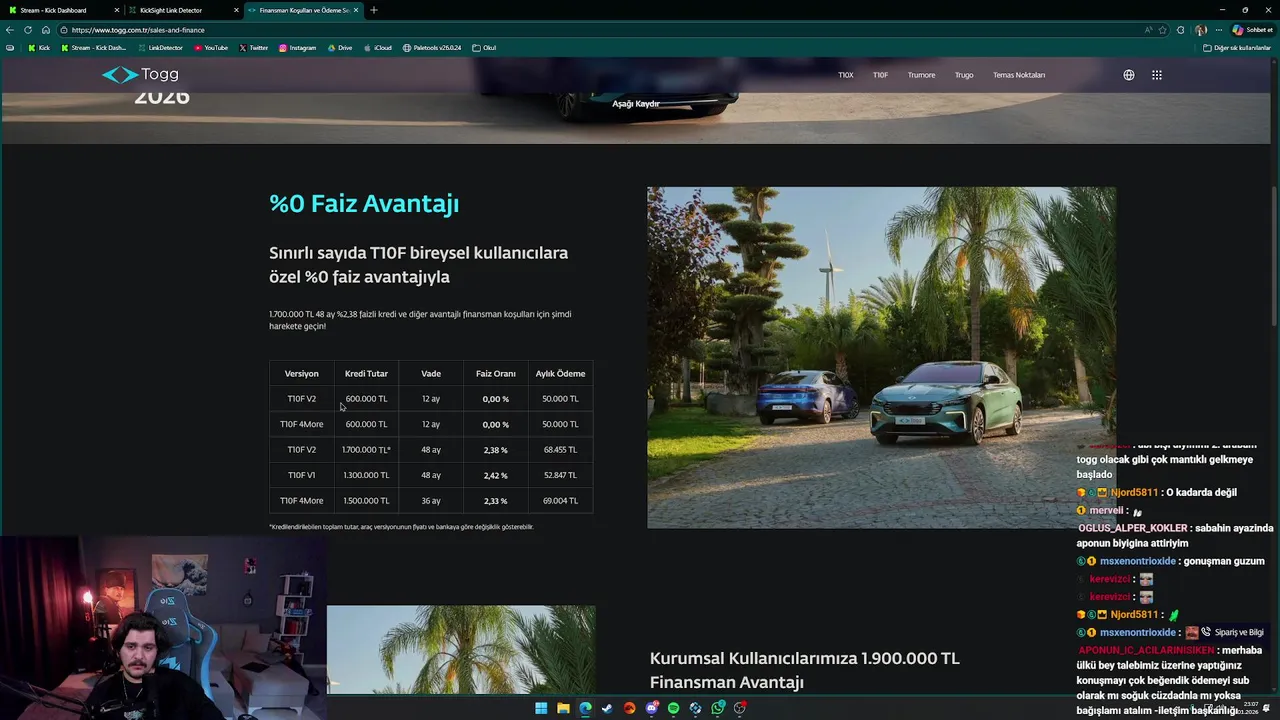Open the language globe selector
The image size is (1280, 720).
tap(1129, 75)
